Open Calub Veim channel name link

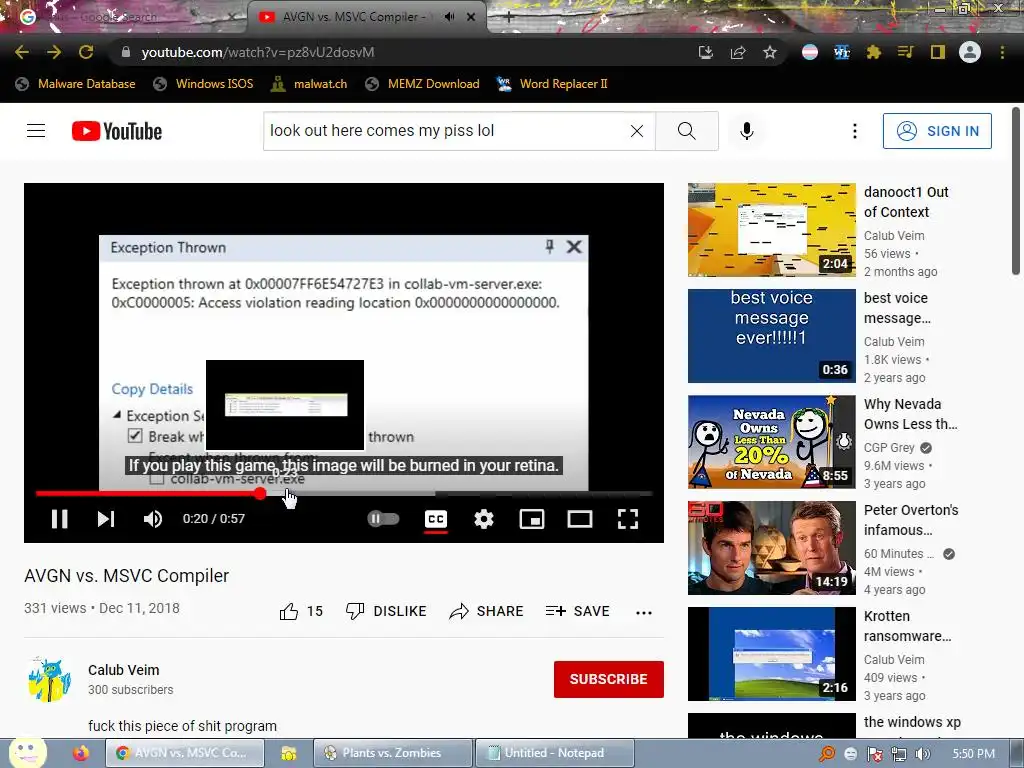(x=123, y=670)
